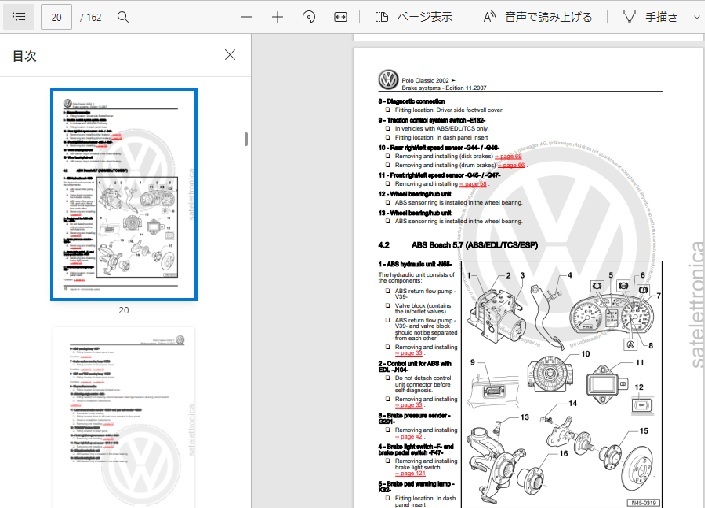Zoom out with the minus icon

tap(246, 18)
